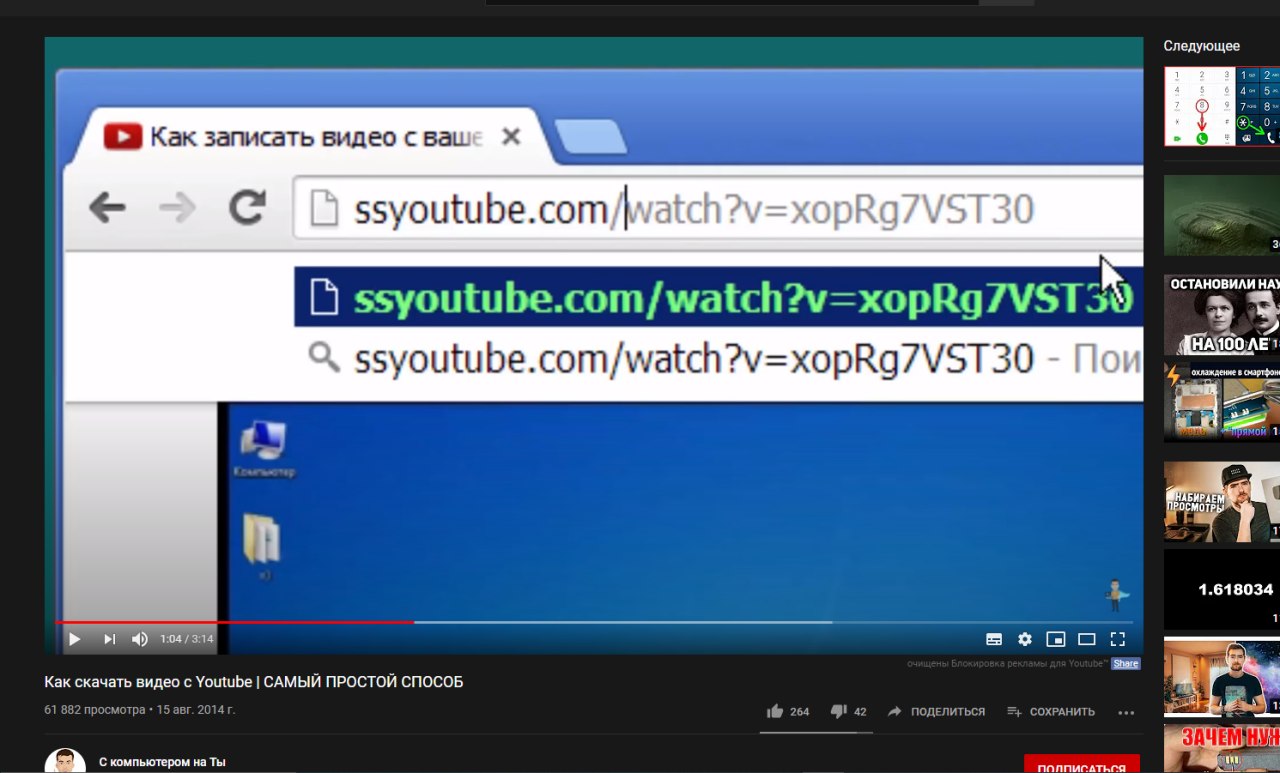Open the 1.618034 thumbnail video

pos(1222,590)
